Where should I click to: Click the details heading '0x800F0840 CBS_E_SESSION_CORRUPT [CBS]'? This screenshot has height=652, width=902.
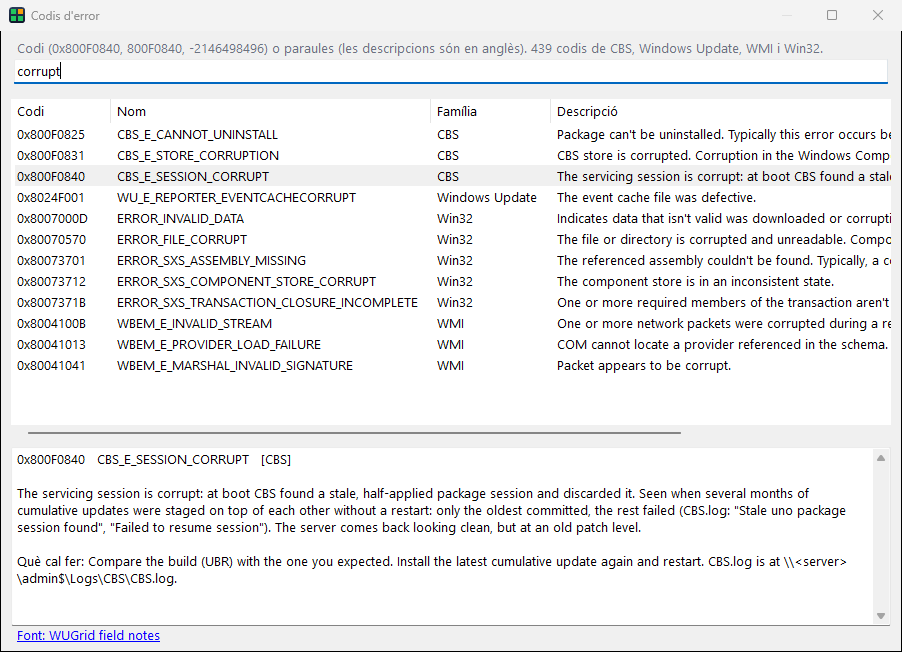(x=154, y=460)
